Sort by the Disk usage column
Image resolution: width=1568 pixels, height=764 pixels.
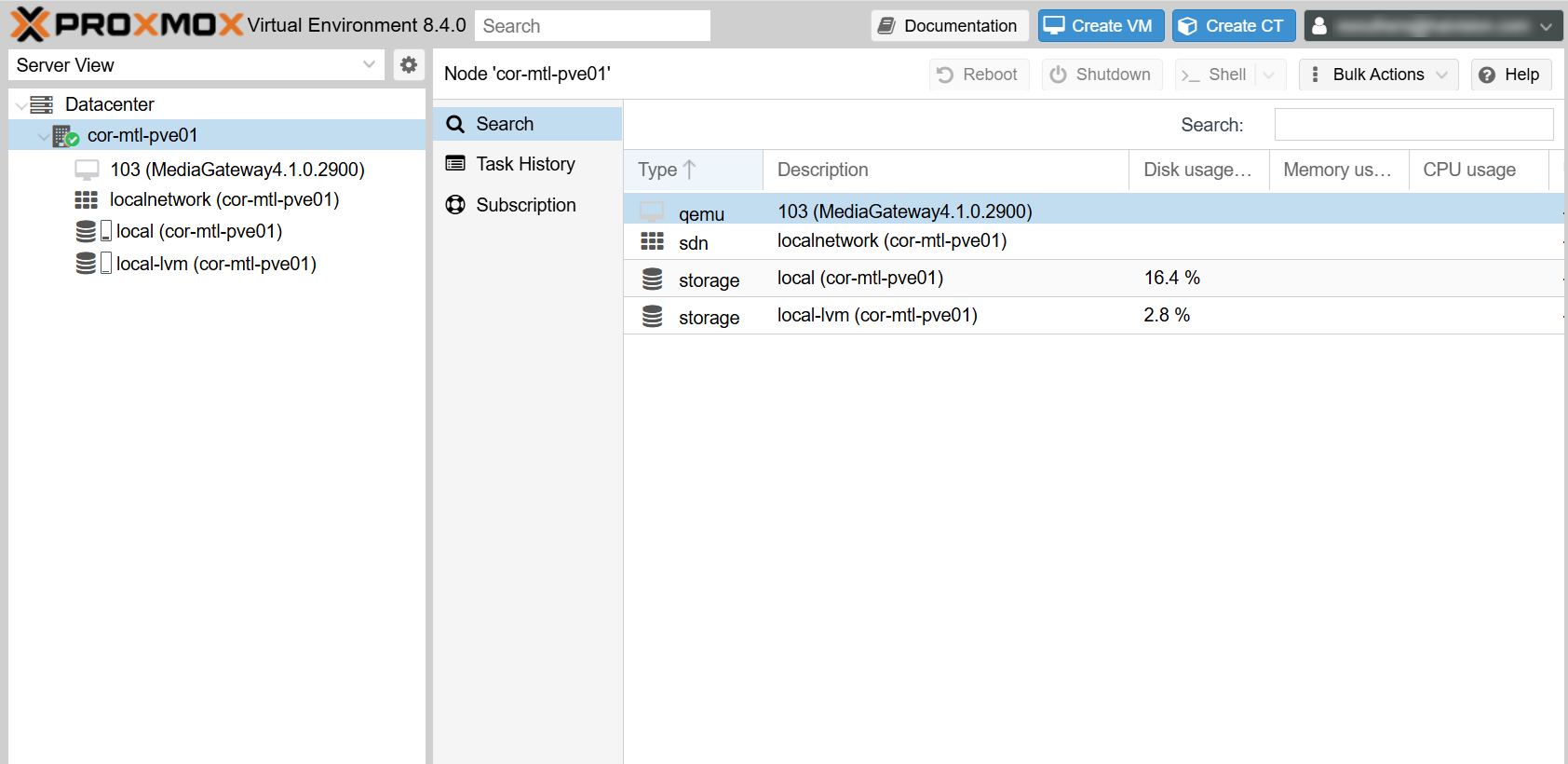pyautogui.click(x=1199, y=170)
